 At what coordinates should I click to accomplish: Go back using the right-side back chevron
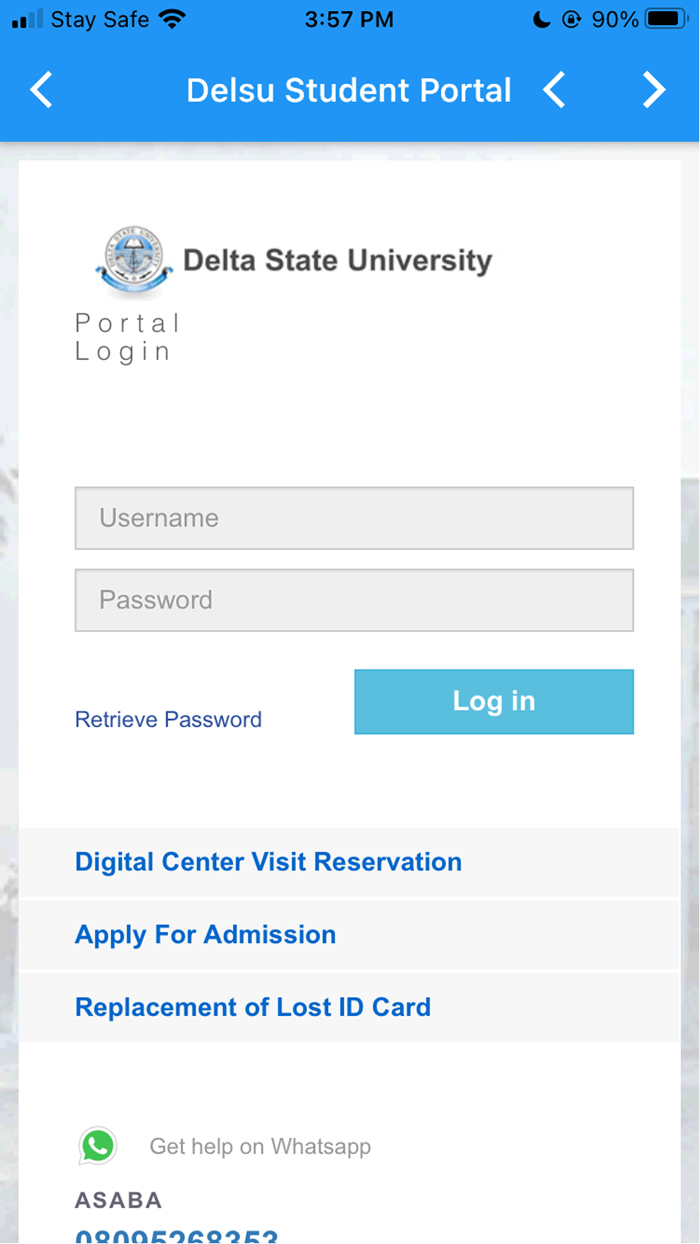[x=553, y=90]
